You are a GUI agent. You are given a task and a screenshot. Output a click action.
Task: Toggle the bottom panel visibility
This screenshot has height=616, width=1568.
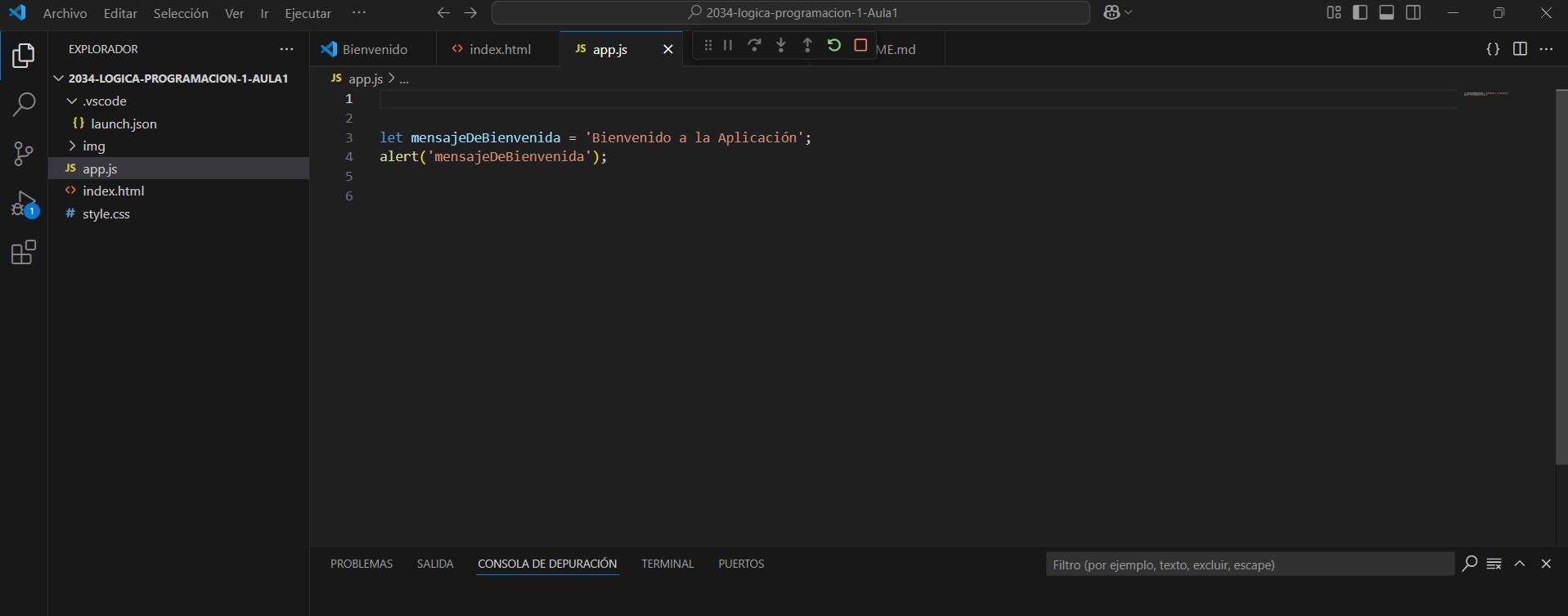(1386, 12)
